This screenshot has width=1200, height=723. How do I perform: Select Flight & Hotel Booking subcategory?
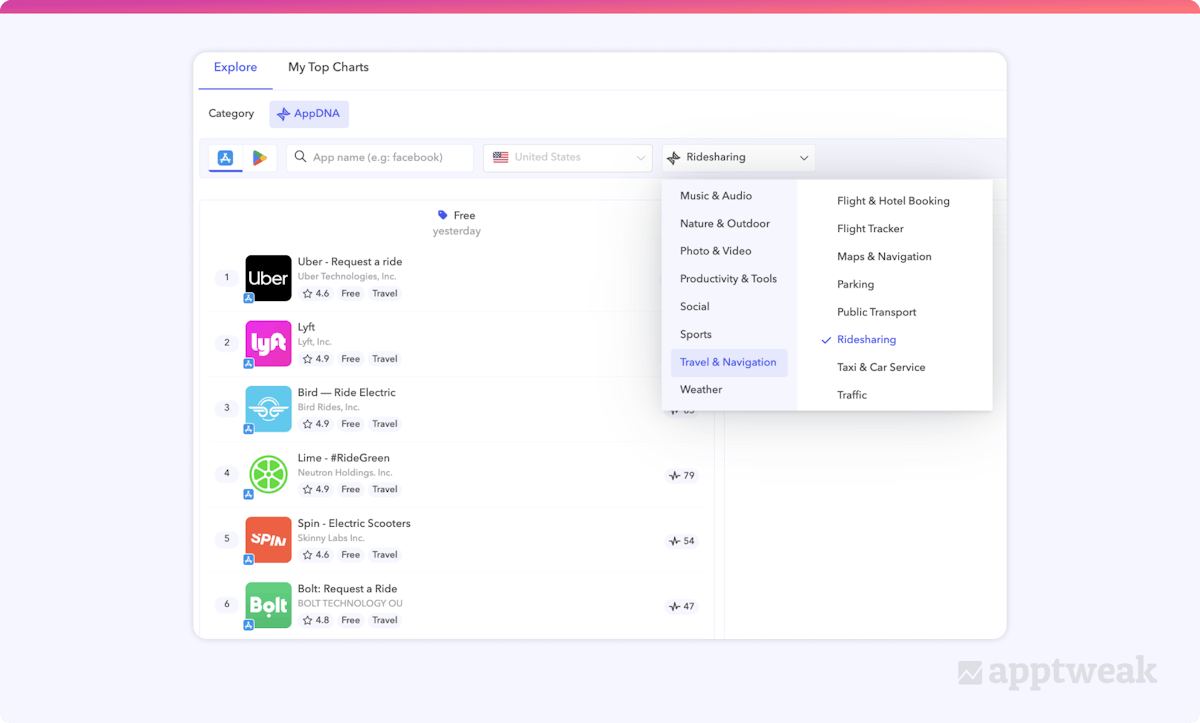(894, 201)
